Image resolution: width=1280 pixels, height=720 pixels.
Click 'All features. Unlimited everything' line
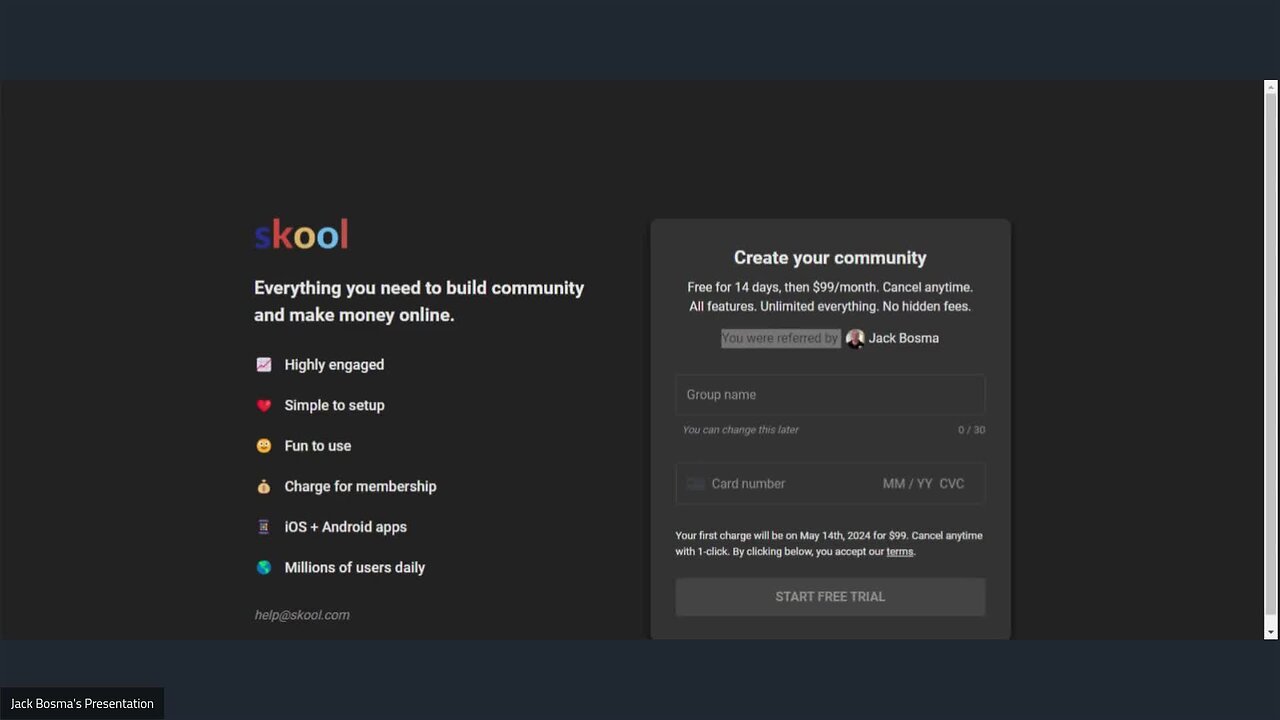[830, 306]
